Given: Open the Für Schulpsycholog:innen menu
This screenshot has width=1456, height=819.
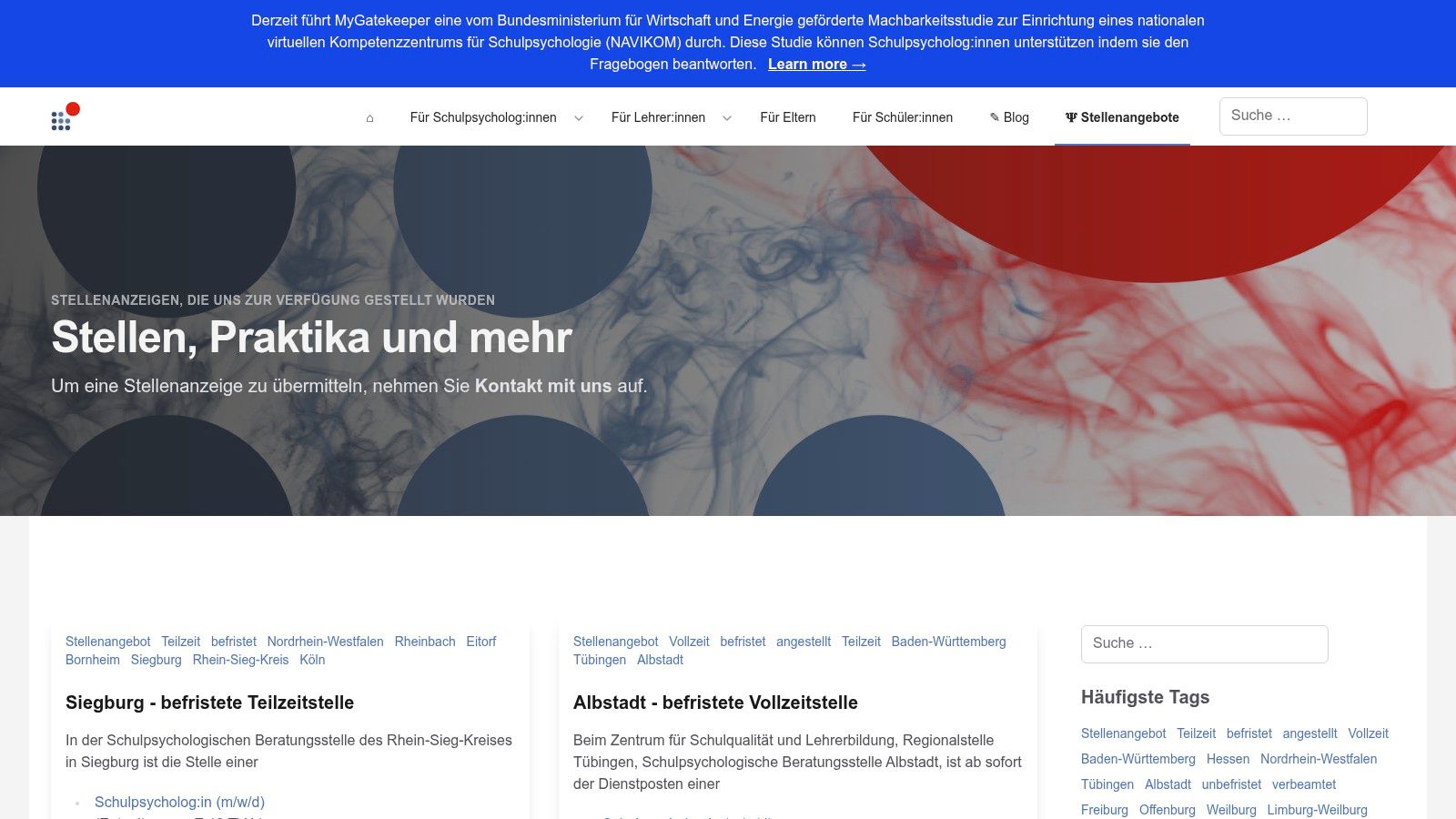Looking at the screenshot, I should [483, 117].
